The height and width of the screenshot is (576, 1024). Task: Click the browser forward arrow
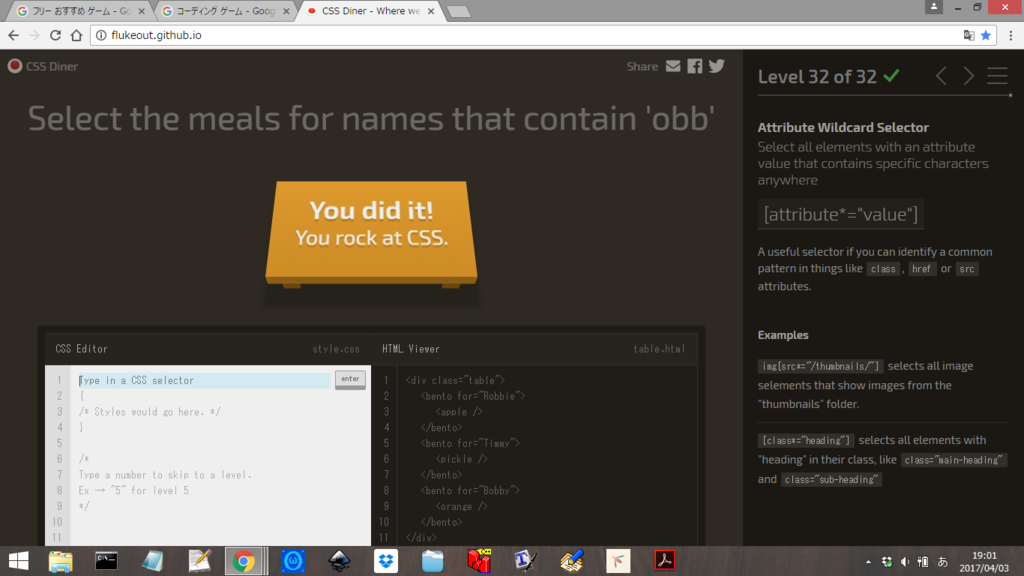click(x=35, y=35)
